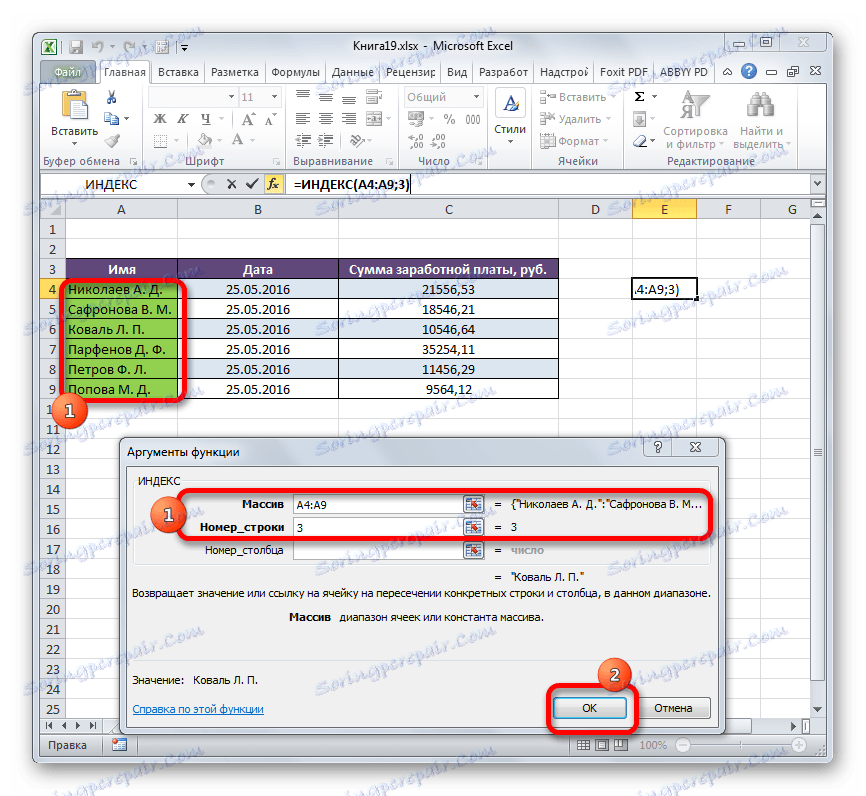866x796 pixels.
Task: Select Normal view icon in status bar
Action: click(583, 745)
